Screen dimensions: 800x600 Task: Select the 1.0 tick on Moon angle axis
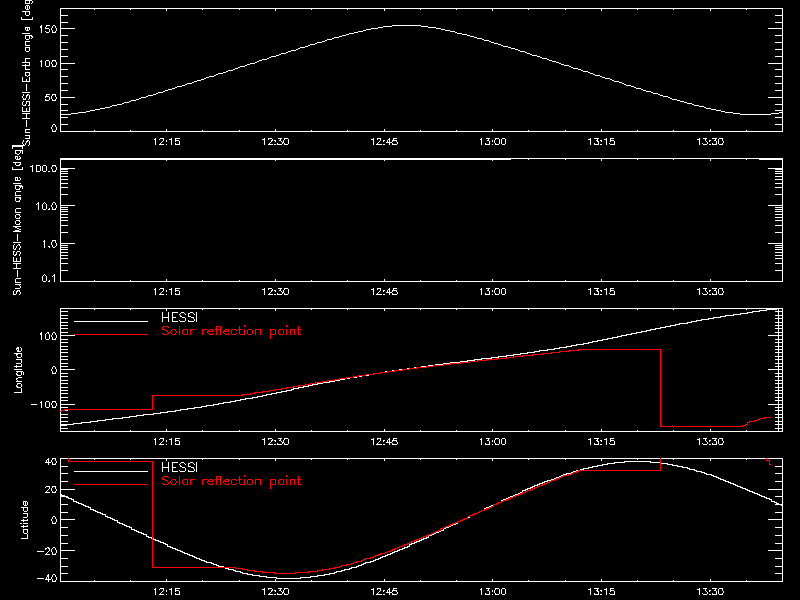pos(49,244)
